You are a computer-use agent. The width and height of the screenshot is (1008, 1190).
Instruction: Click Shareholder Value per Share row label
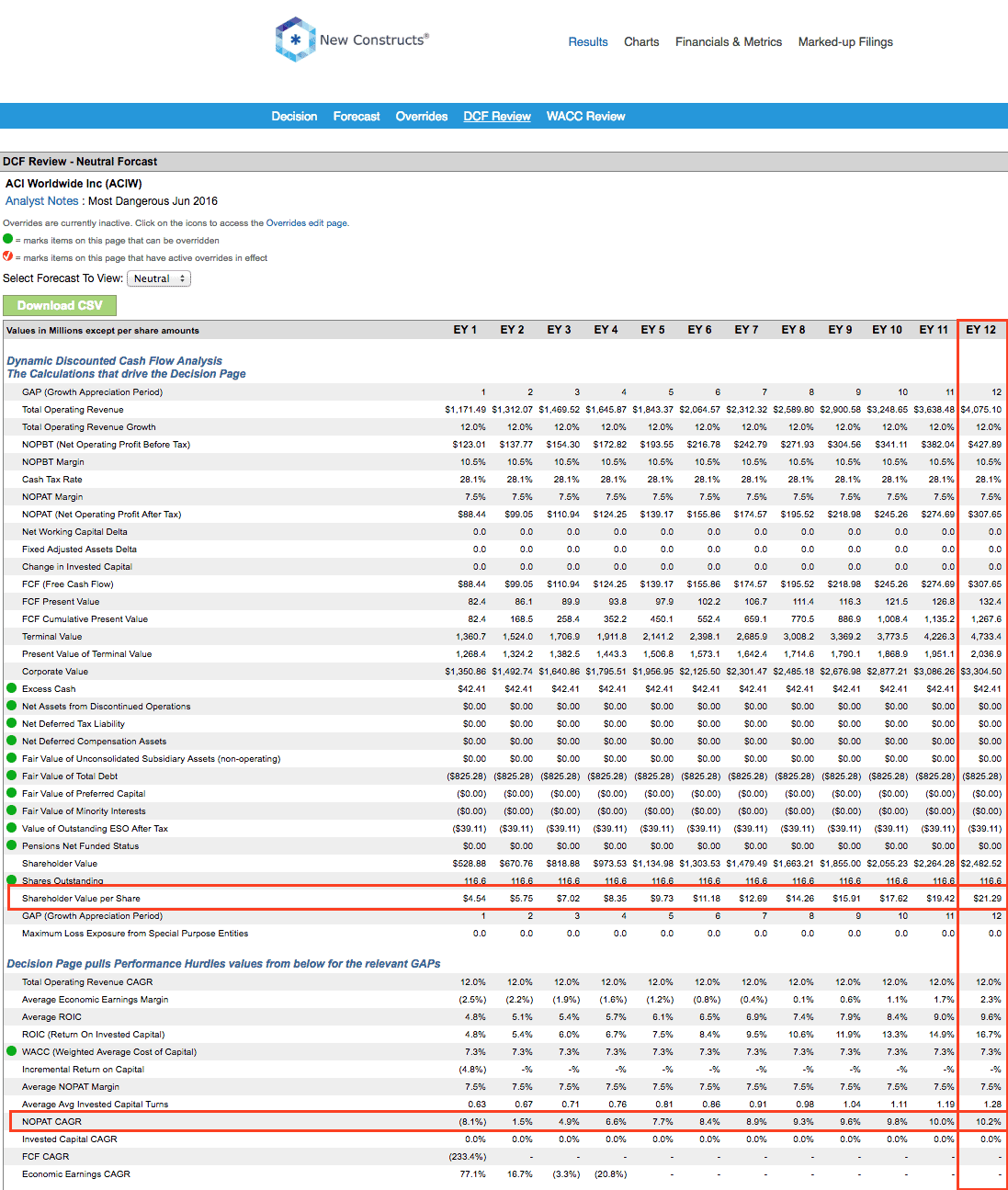tap(81, 898)
